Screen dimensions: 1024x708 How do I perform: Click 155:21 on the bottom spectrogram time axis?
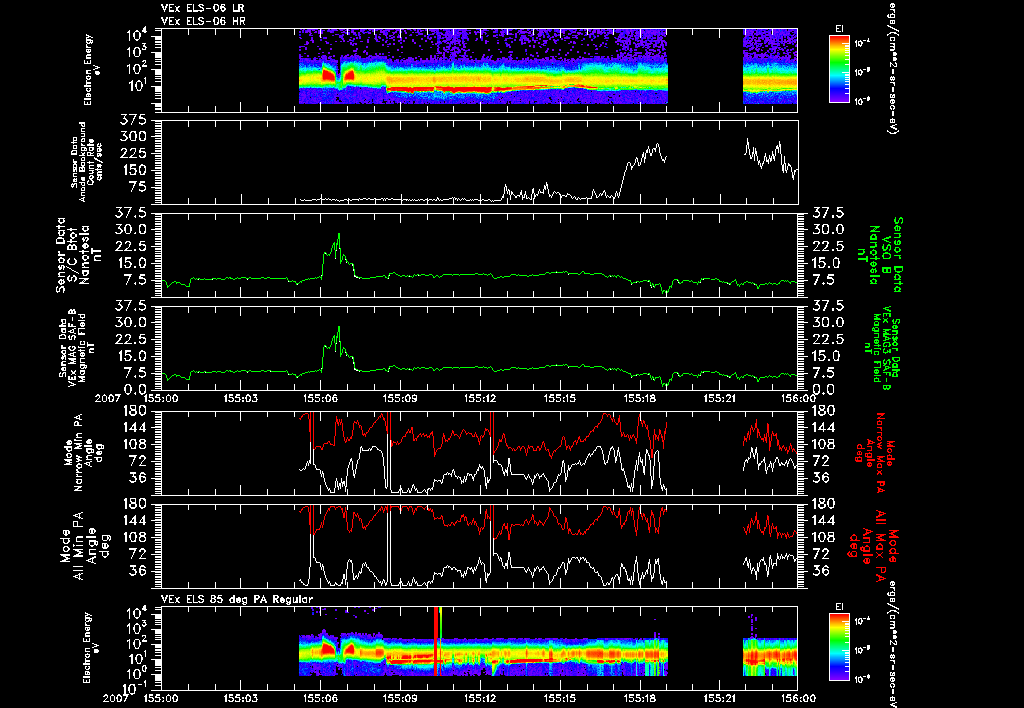[720, 698]
